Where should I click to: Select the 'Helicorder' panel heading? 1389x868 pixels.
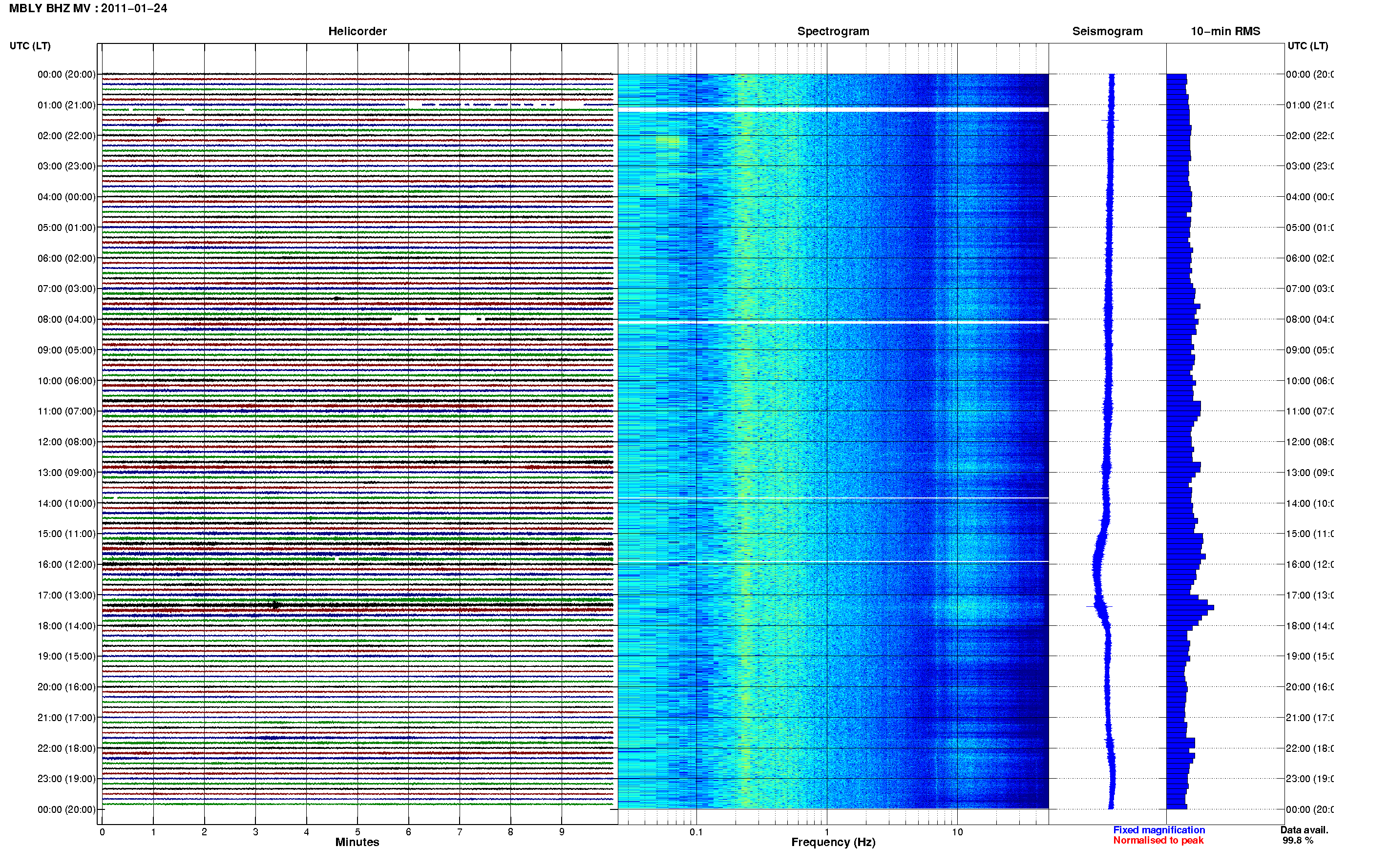pos(357,32)
